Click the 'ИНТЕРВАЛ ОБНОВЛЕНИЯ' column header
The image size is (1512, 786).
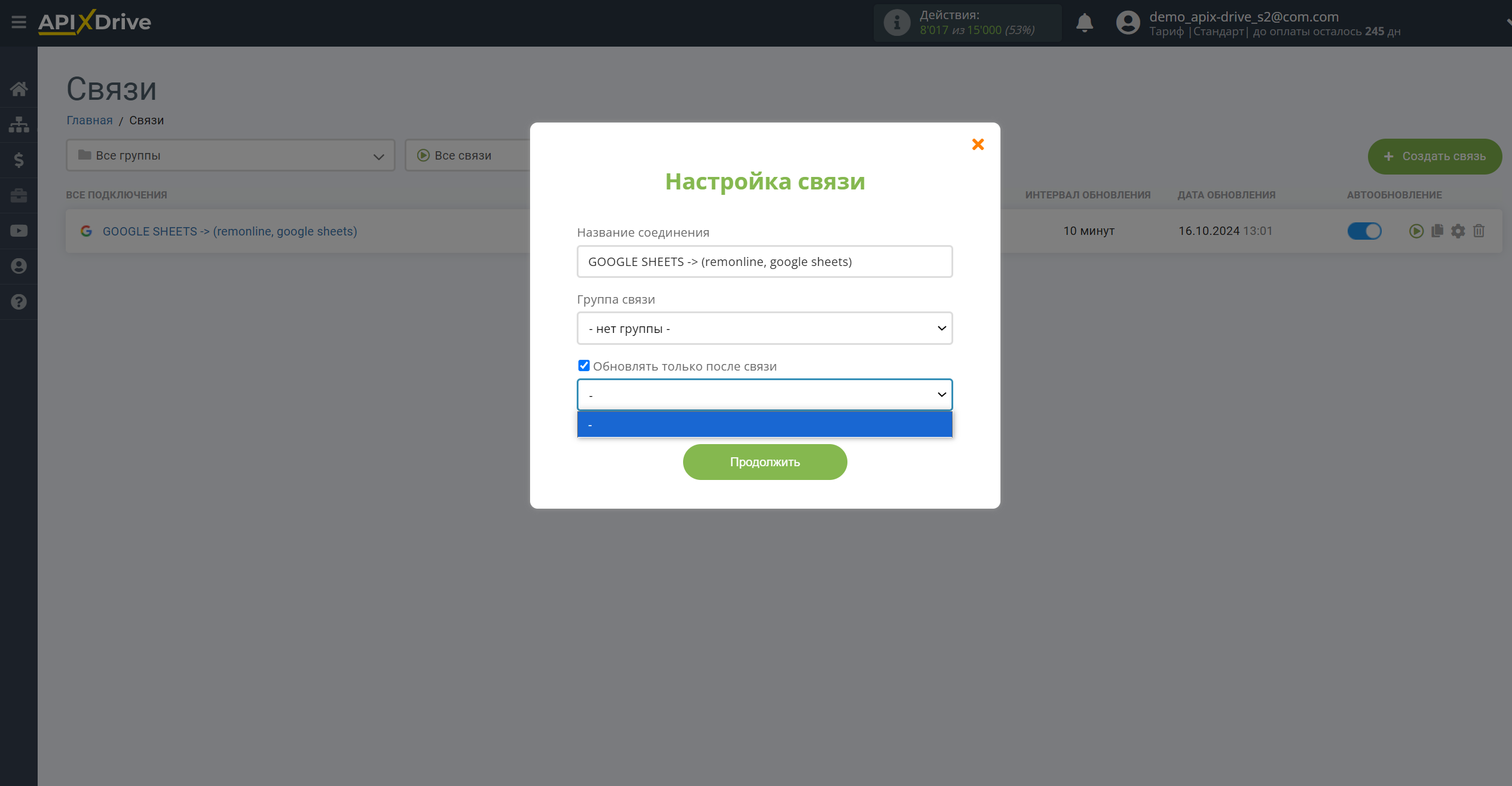point(1088,195)
